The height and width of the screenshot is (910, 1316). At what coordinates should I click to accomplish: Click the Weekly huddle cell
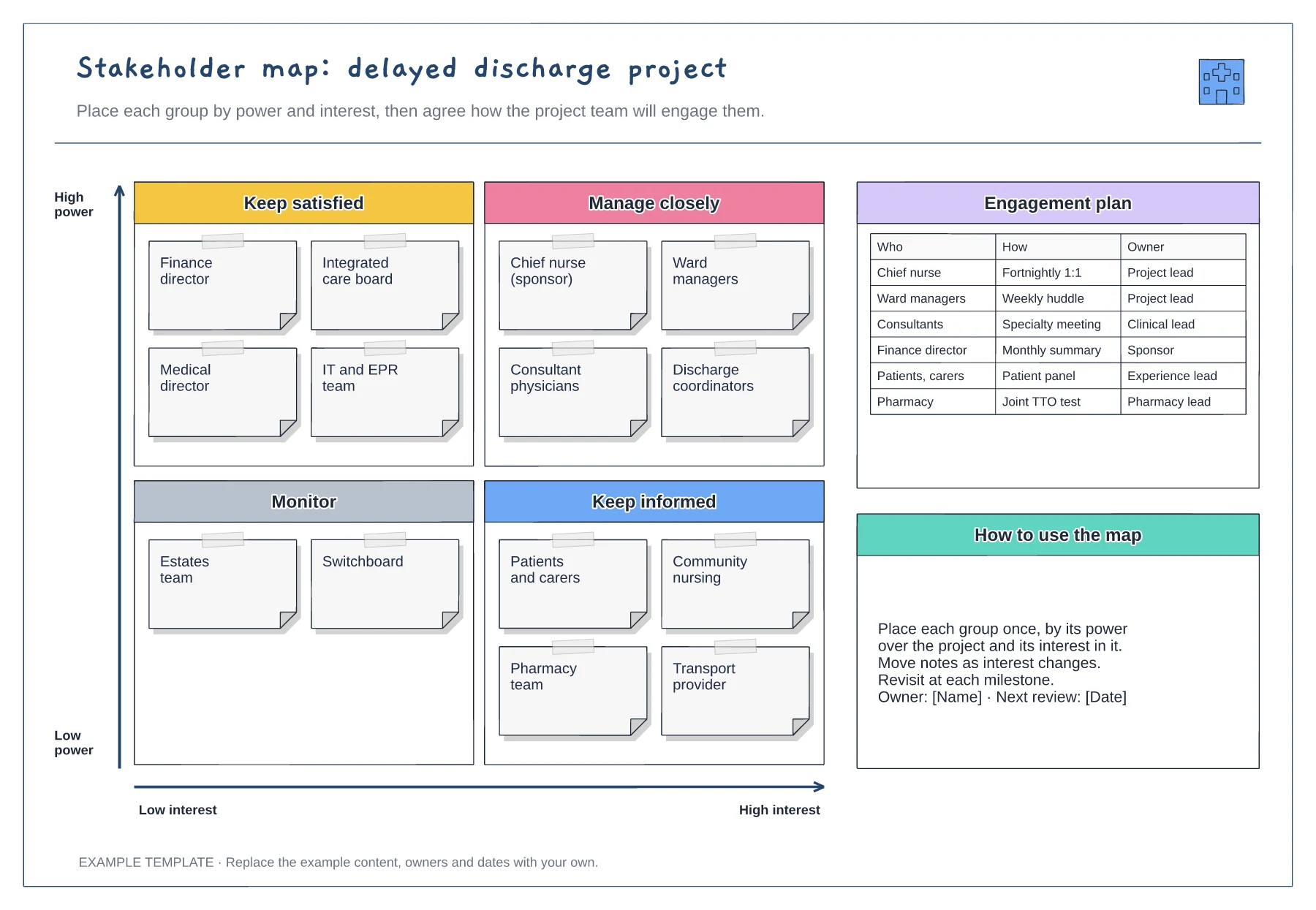tap(1057, 298)
